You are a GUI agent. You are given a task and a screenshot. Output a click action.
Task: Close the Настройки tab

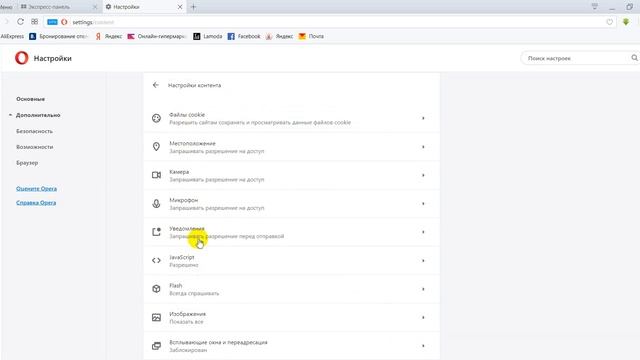(x=180, y=7)
